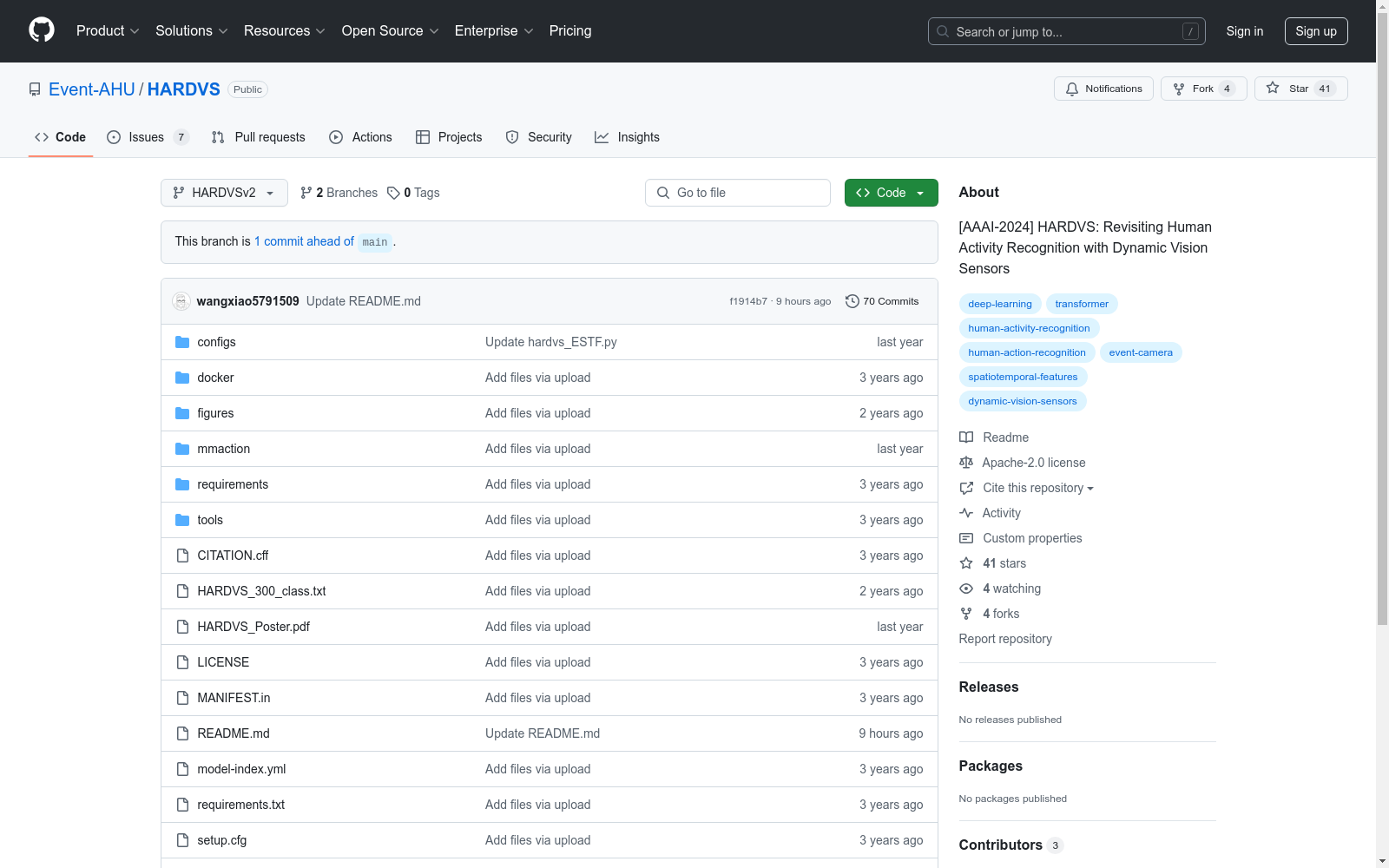Star the HARDVS repository
1389x868 pixels.
tap(1300, 89)
